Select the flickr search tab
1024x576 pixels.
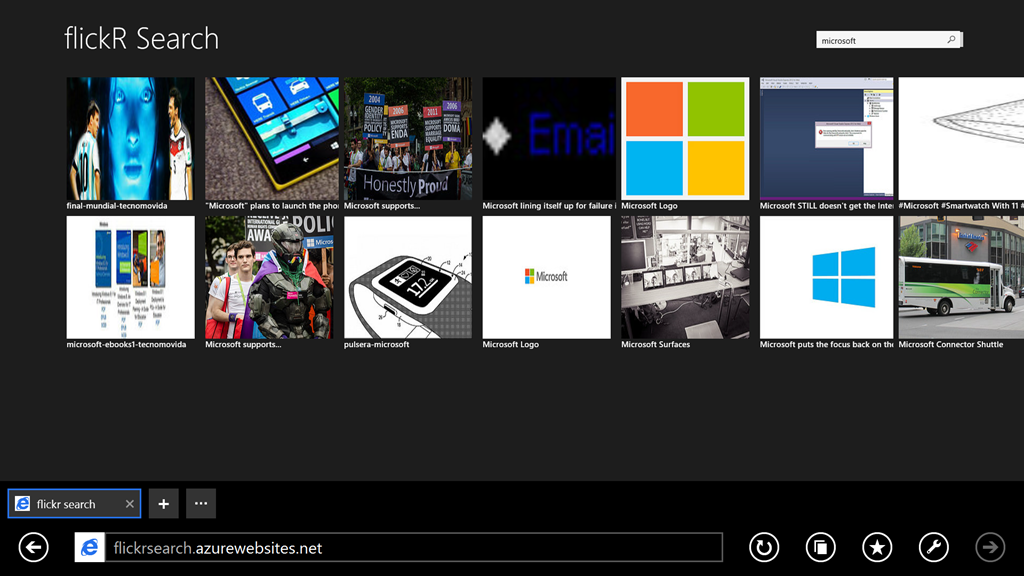74,504
